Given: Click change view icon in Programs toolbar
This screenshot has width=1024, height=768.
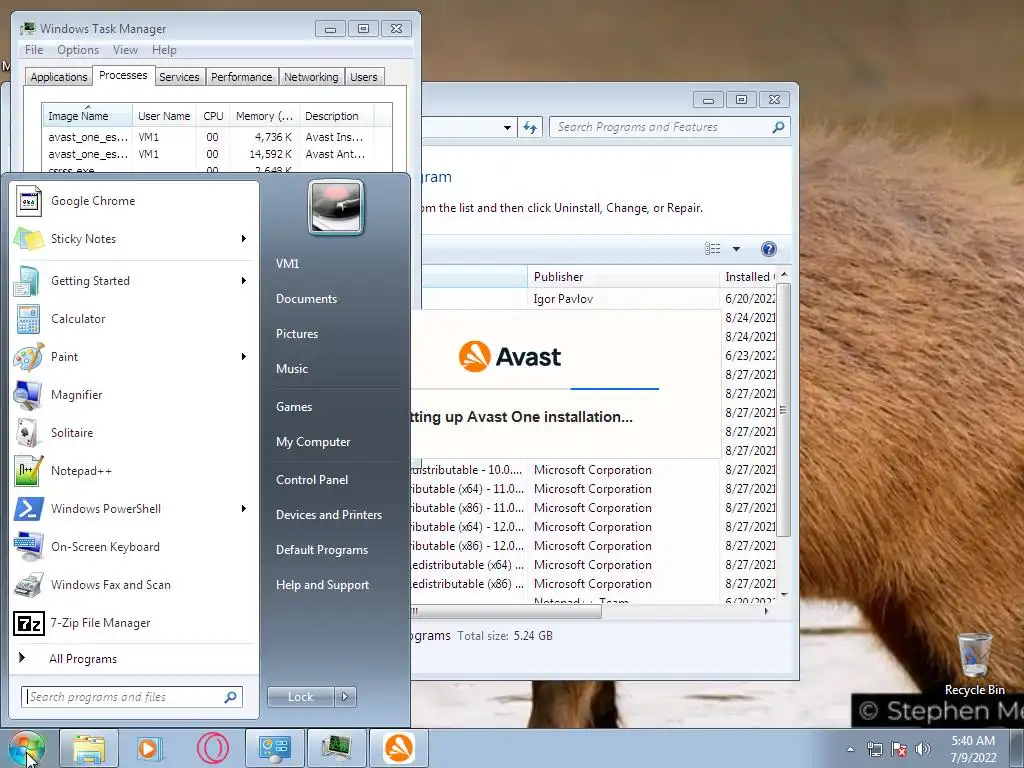Looking at the screenshot, I should tap(712, 249).
